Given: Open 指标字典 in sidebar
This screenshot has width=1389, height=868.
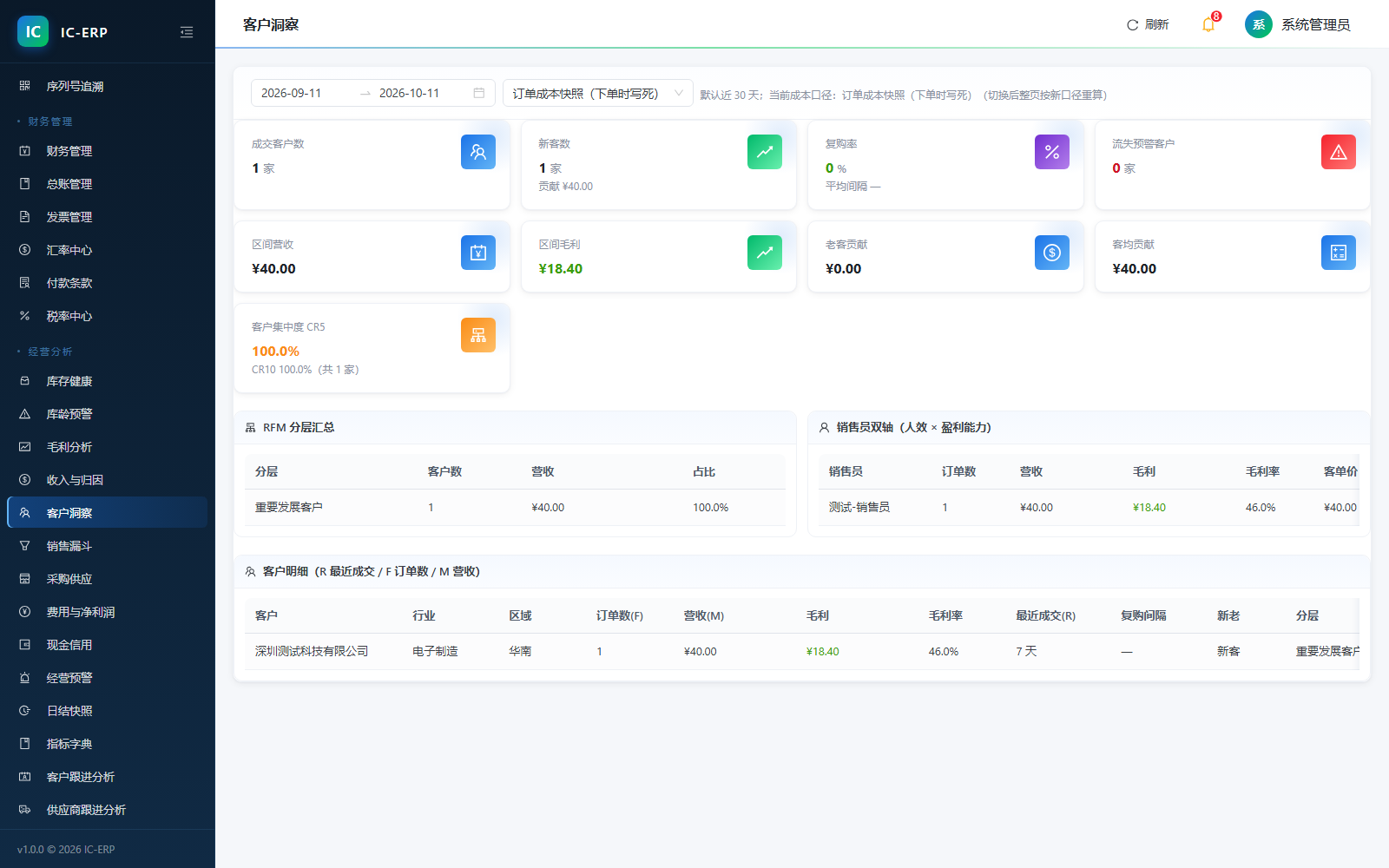Looking at the screenshot, I should click(108, 744).
